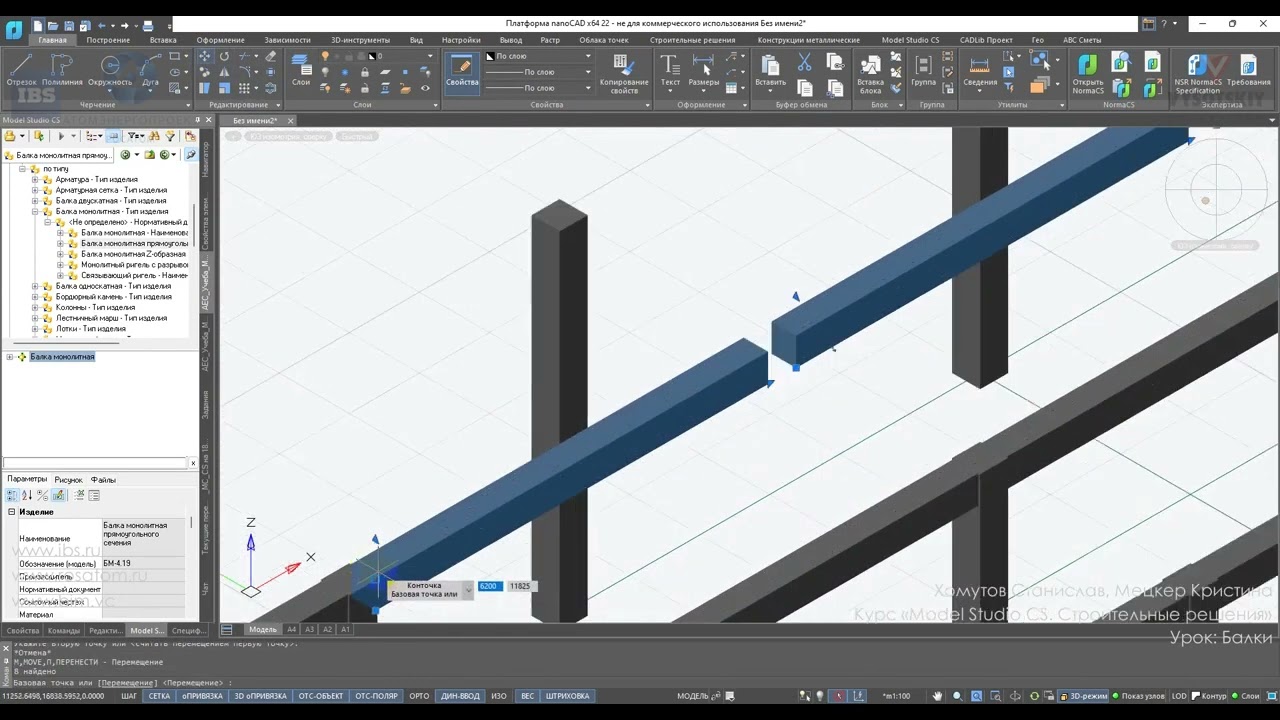Expand the Черчение panel options
Screen dimensions: 1280x720
coord(188,104)
